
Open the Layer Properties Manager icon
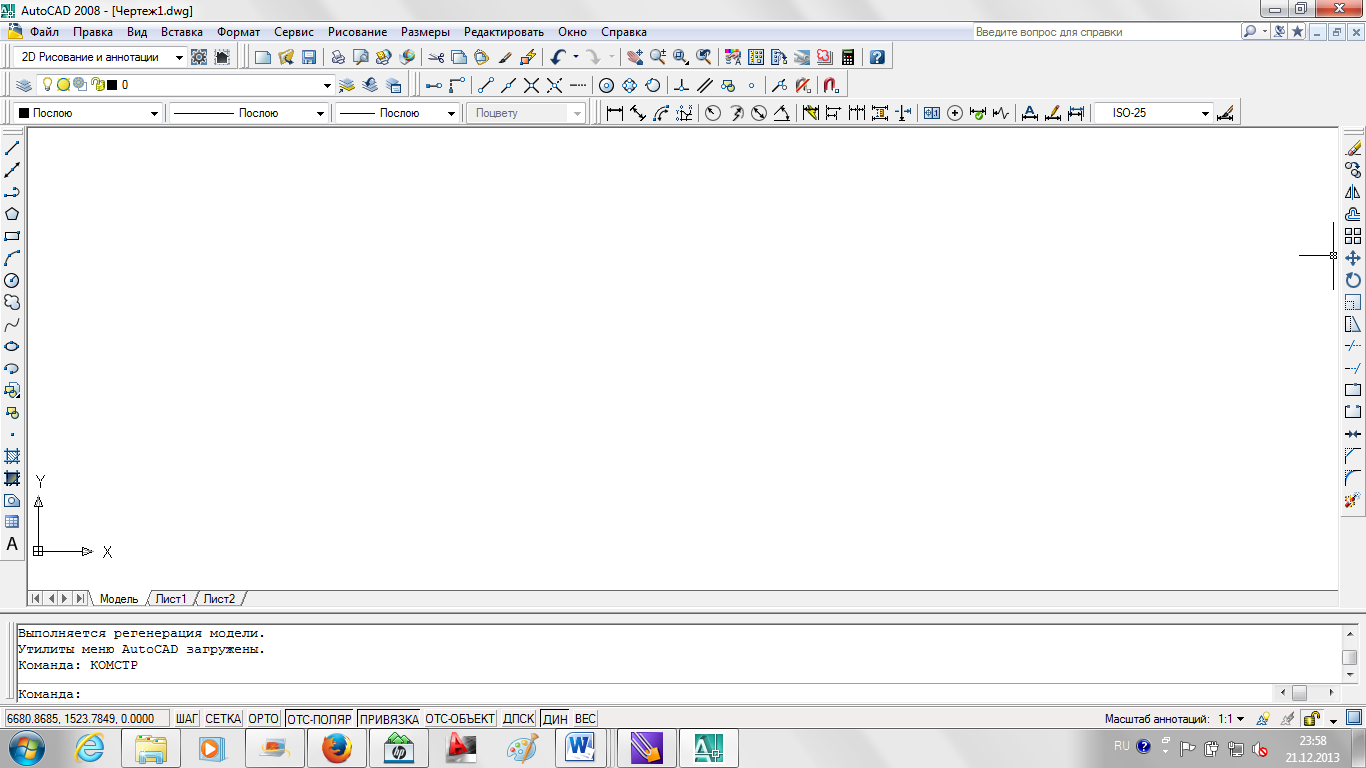pos(23,85)
